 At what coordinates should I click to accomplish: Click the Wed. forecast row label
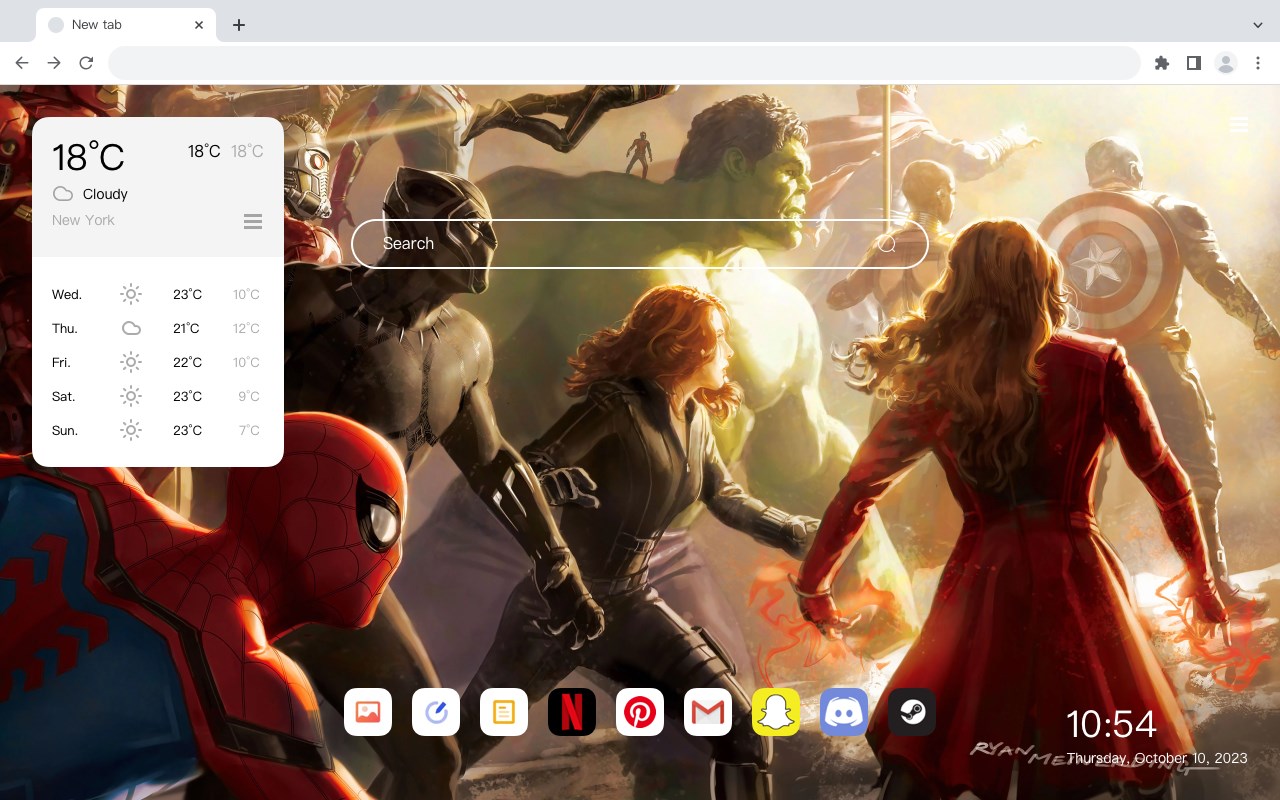(x=67, y=294)
